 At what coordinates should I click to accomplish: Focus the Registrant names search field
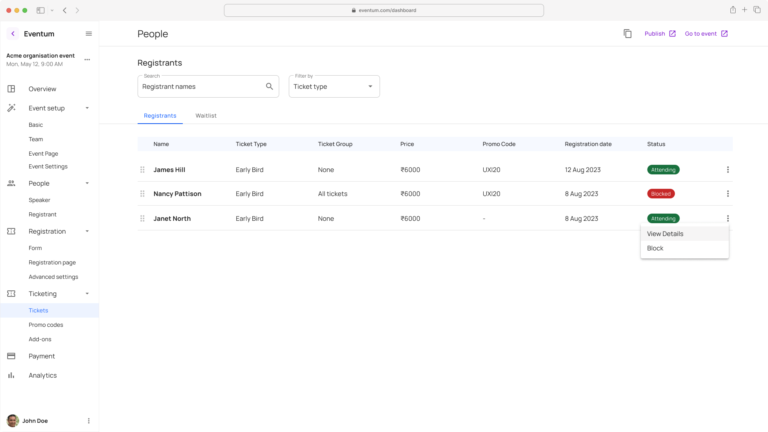200,87
